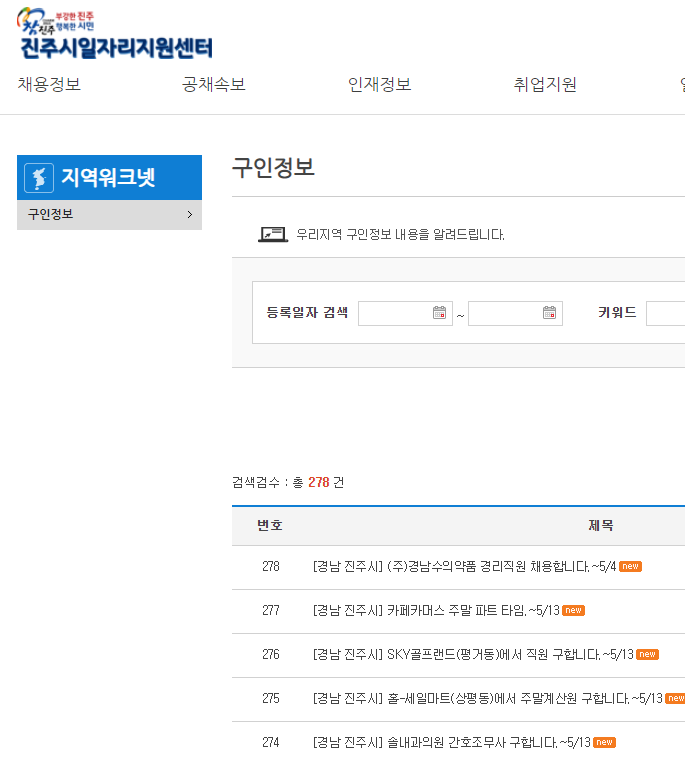Focus the start registration date field
This screenshot has width=685, height=762.
tap(405, 313)
